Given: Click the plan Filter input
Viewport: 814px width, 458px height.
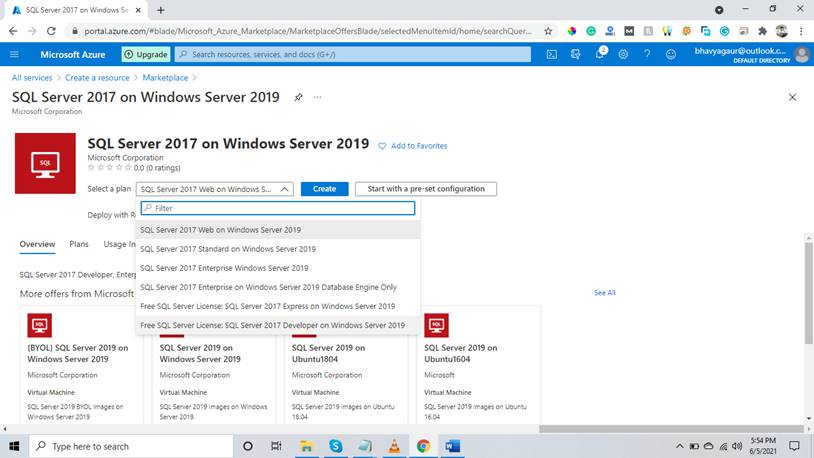Looking at the screenshot, I should point(278,208).
